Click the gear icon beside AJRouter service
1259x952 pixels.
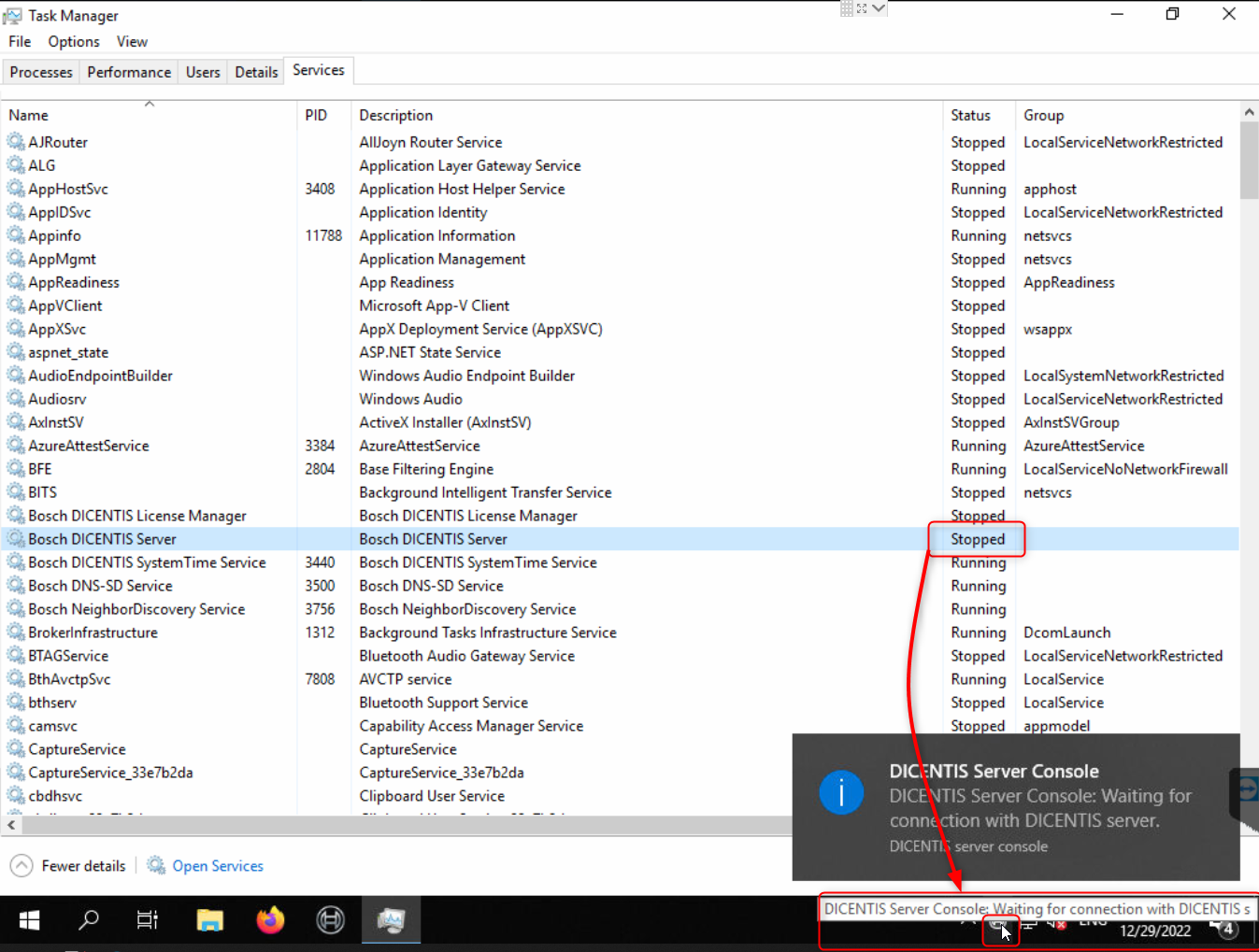click(16, 142)
